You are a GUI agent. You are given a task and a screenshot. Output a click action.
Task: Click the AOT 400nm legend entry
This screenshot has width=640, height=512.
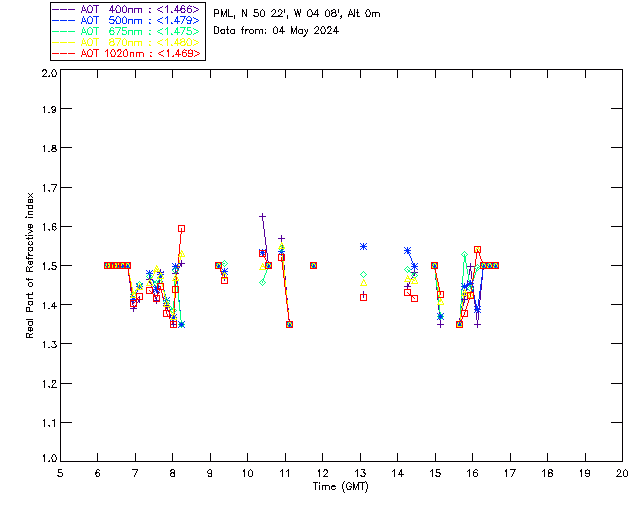(x=126, y=9)
